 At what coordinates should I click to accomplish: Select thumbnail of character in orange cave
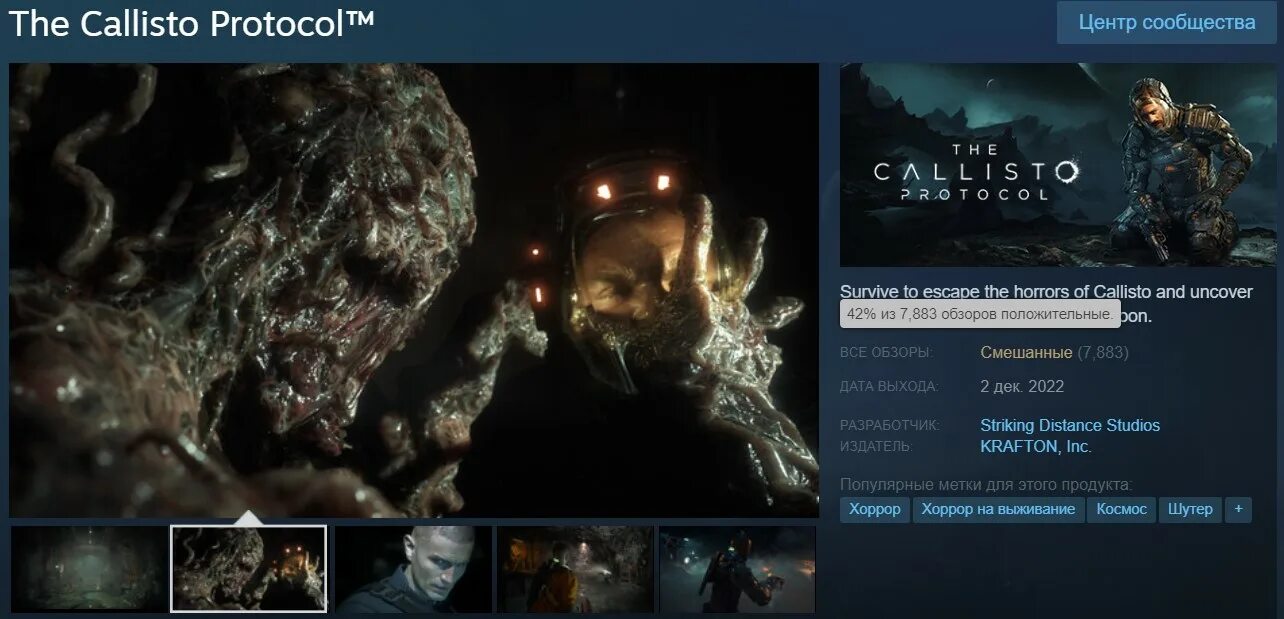575,569
